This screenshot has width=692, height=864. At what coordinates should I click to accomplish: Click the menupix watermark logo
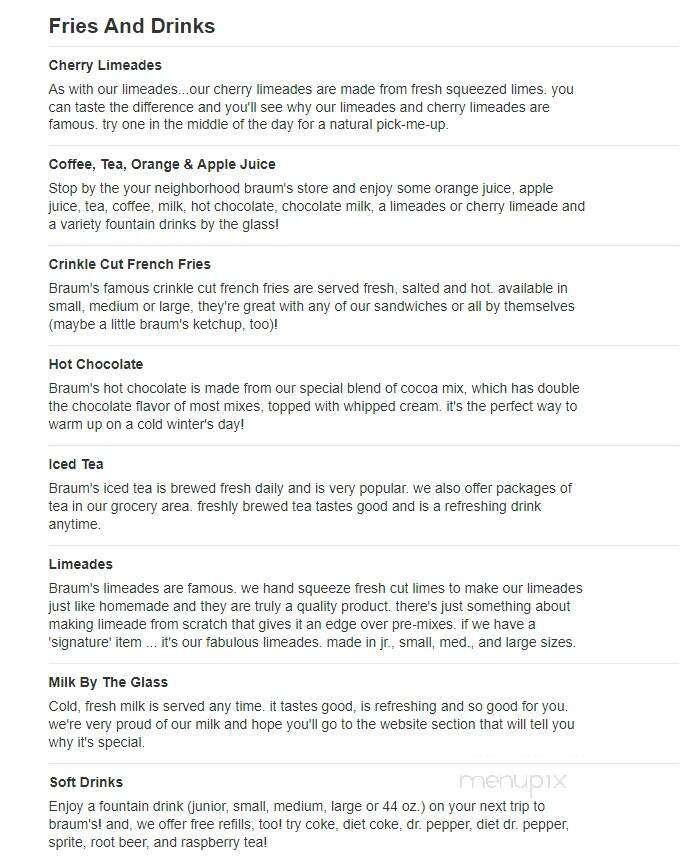(512, 781)
